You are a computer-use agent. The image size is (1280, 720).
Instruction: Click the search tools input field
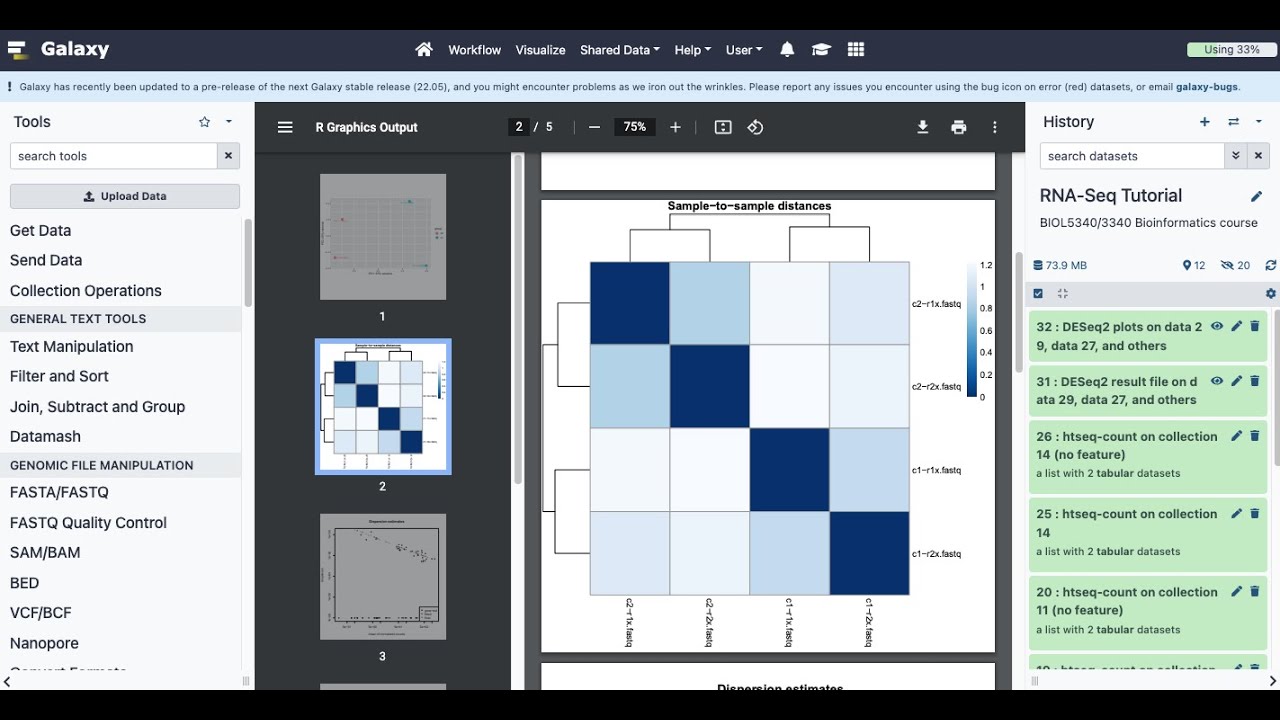[114, 156]
